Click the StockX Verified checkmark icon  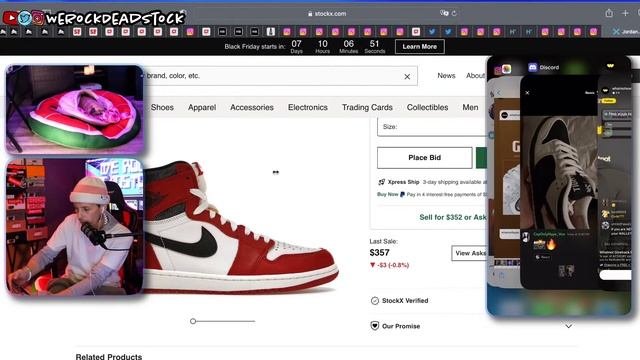pos(375,301)
